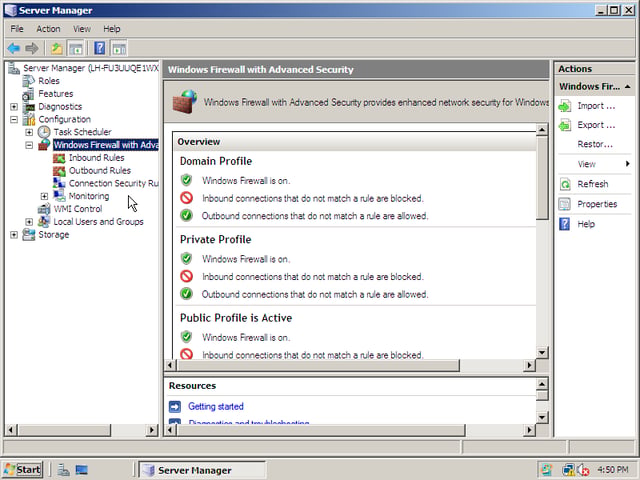Select Outbound Rules in the tree
Viewport: 640px width, 480px height.
pos(100,171)
